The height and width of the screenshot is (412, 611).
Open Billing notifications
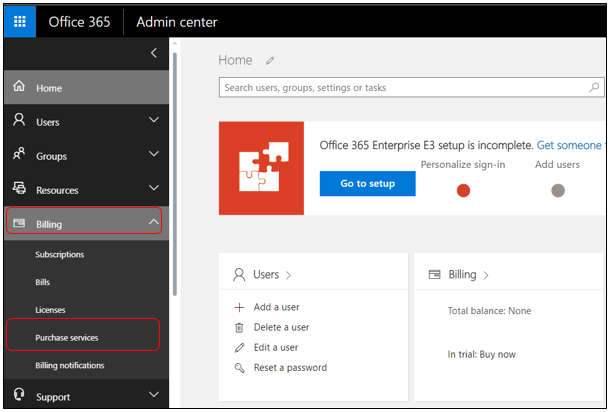coord(70,365)
